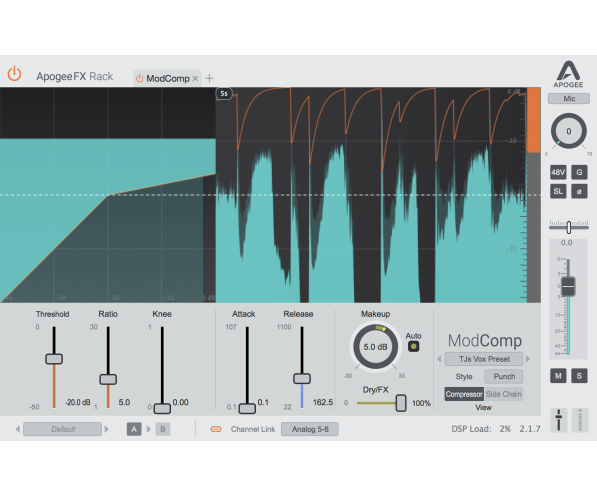Click next rack preset arrow near Default
The width and height of the screenshot is (597, 497).
pyautogui.click(x=107, y=429)
